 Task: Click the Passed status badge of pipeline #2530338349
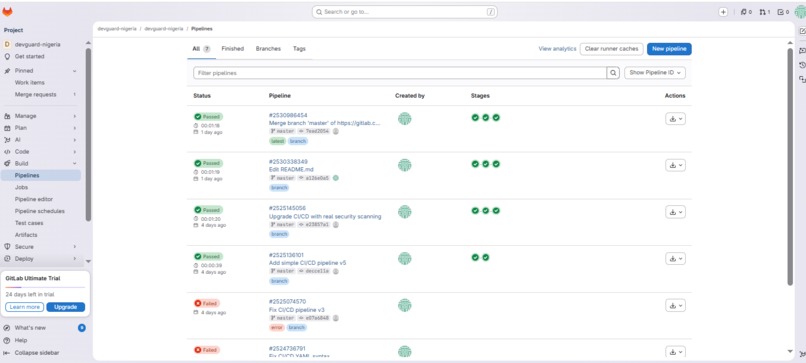(x=208, y=163)
